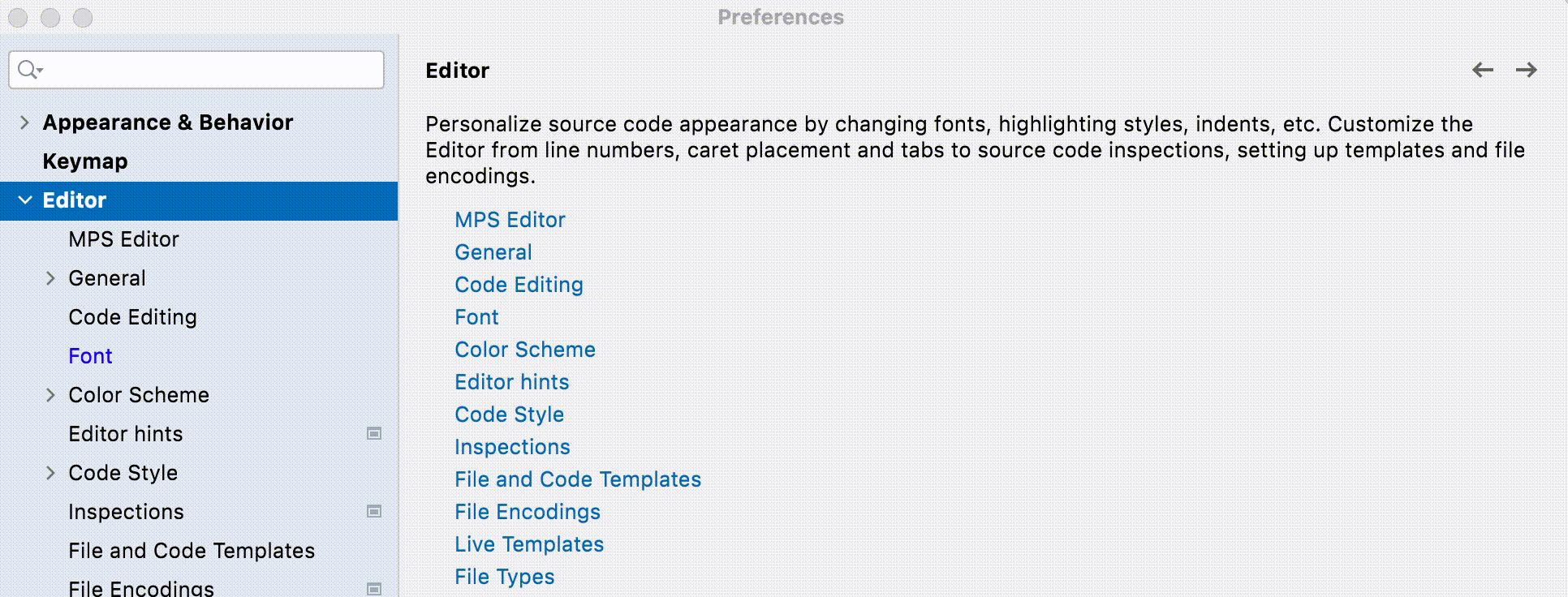Open MPS Editor in the sidebar
The width and height of the screenshot is (1568, 597).
click(123, 239)
